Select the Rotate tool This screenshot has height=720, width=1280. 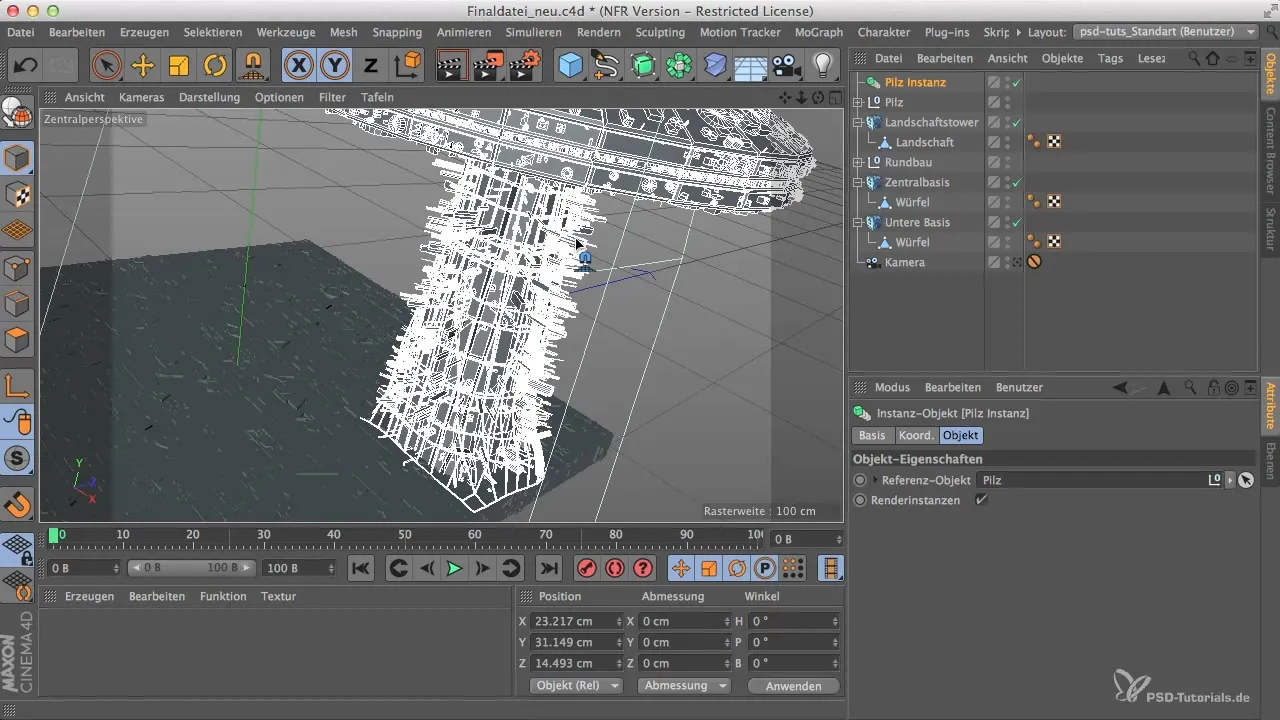[215, 67]
